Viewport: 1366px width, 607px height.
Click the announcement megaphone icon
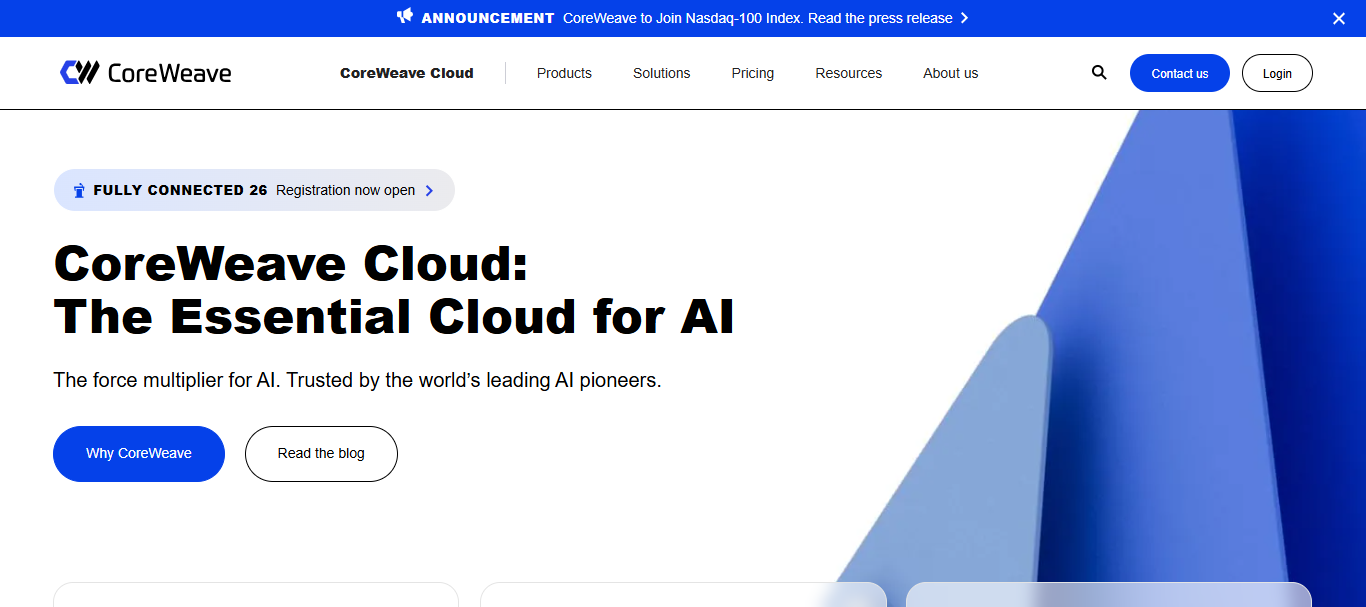[x=405, y=17]
